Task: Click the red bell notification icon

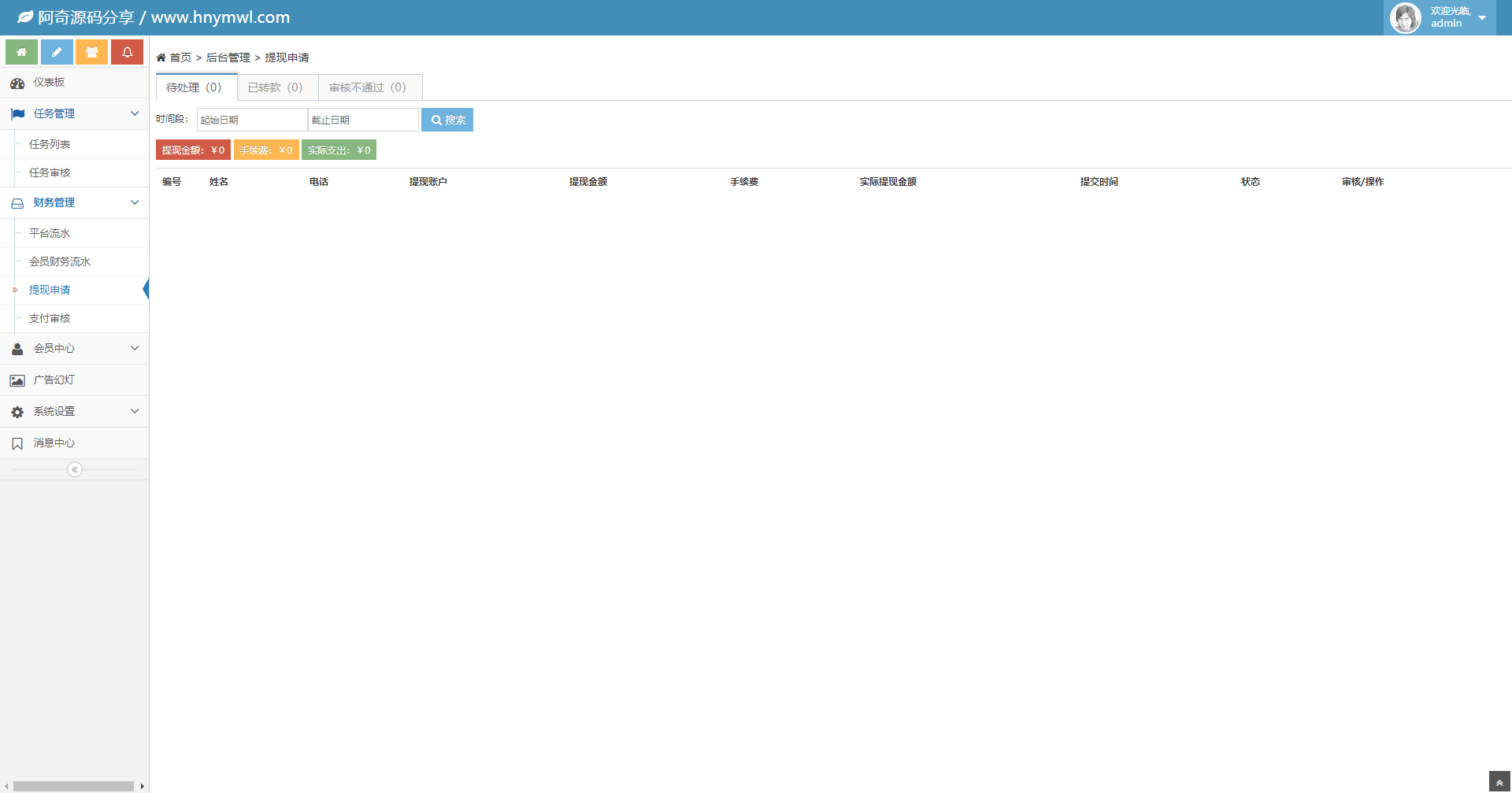Action: click(x=127, y=52)
